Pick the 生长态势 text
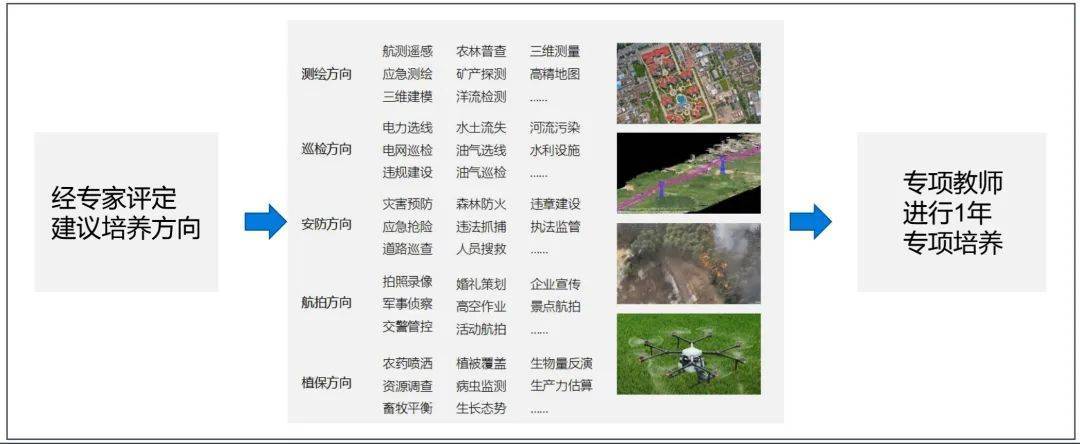This screenshot has width=1080, height=444. [x=481, y=408]
